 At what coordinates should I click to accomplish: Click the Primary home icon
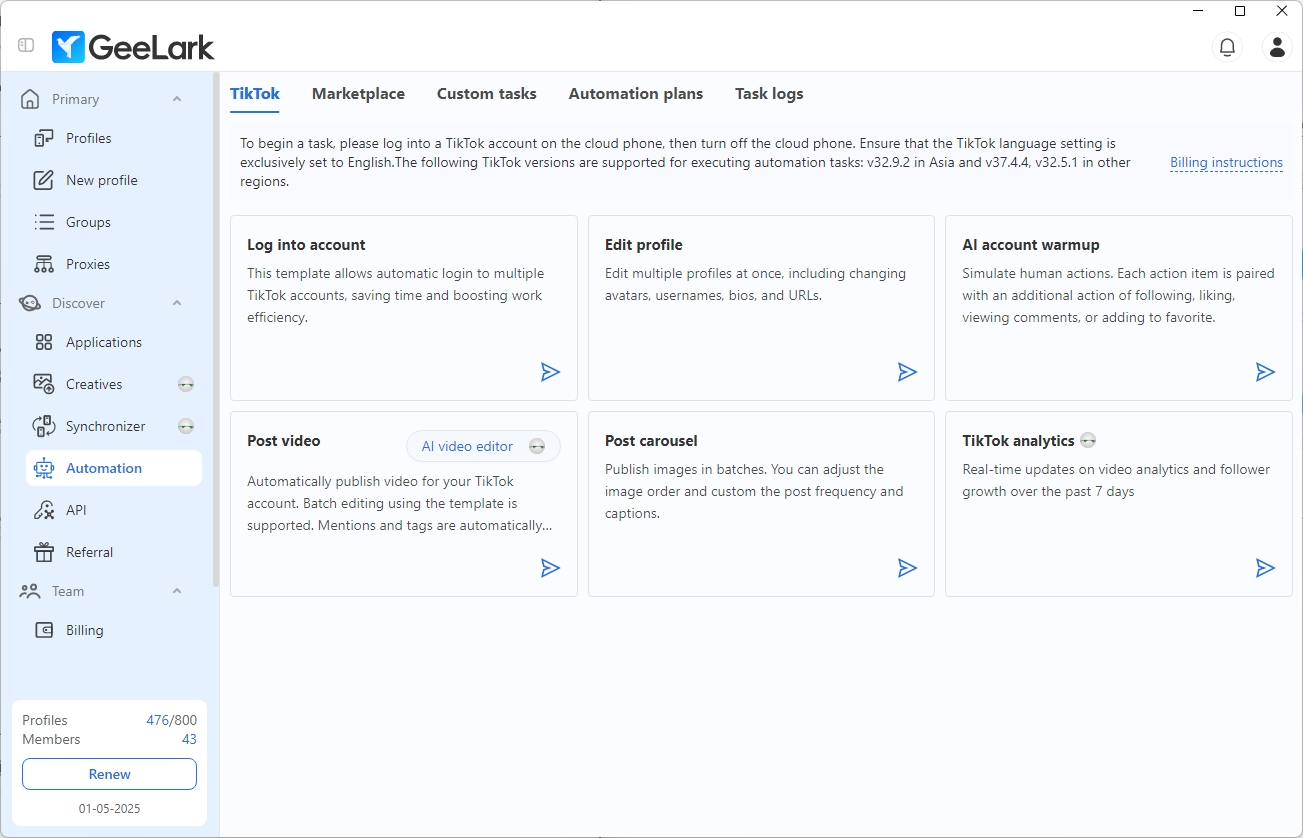[30, 99]
